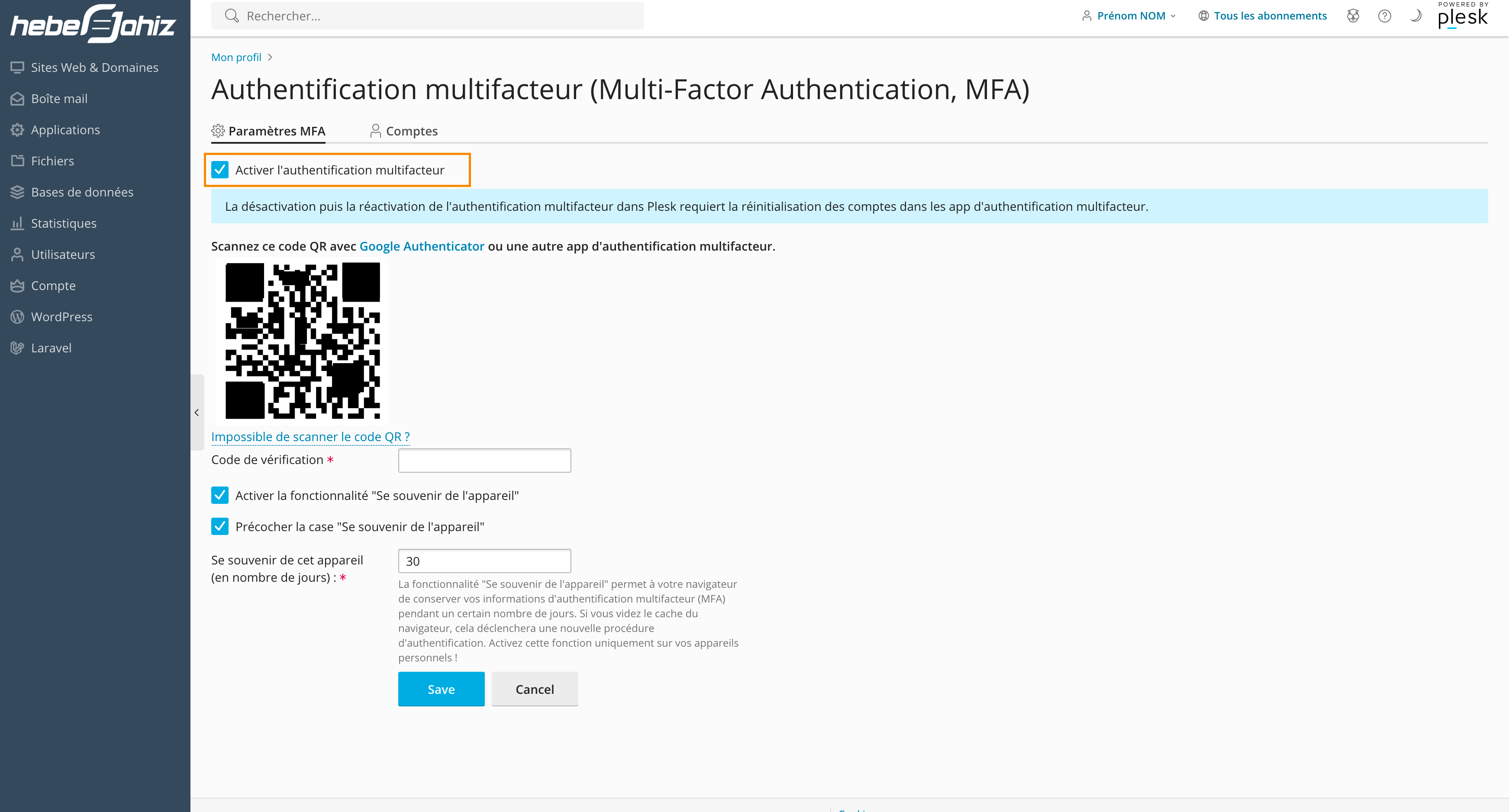The width and height of the screenshot is (1509, 812).
Task: Open Statistiques menu item
Action: point(95,223)
